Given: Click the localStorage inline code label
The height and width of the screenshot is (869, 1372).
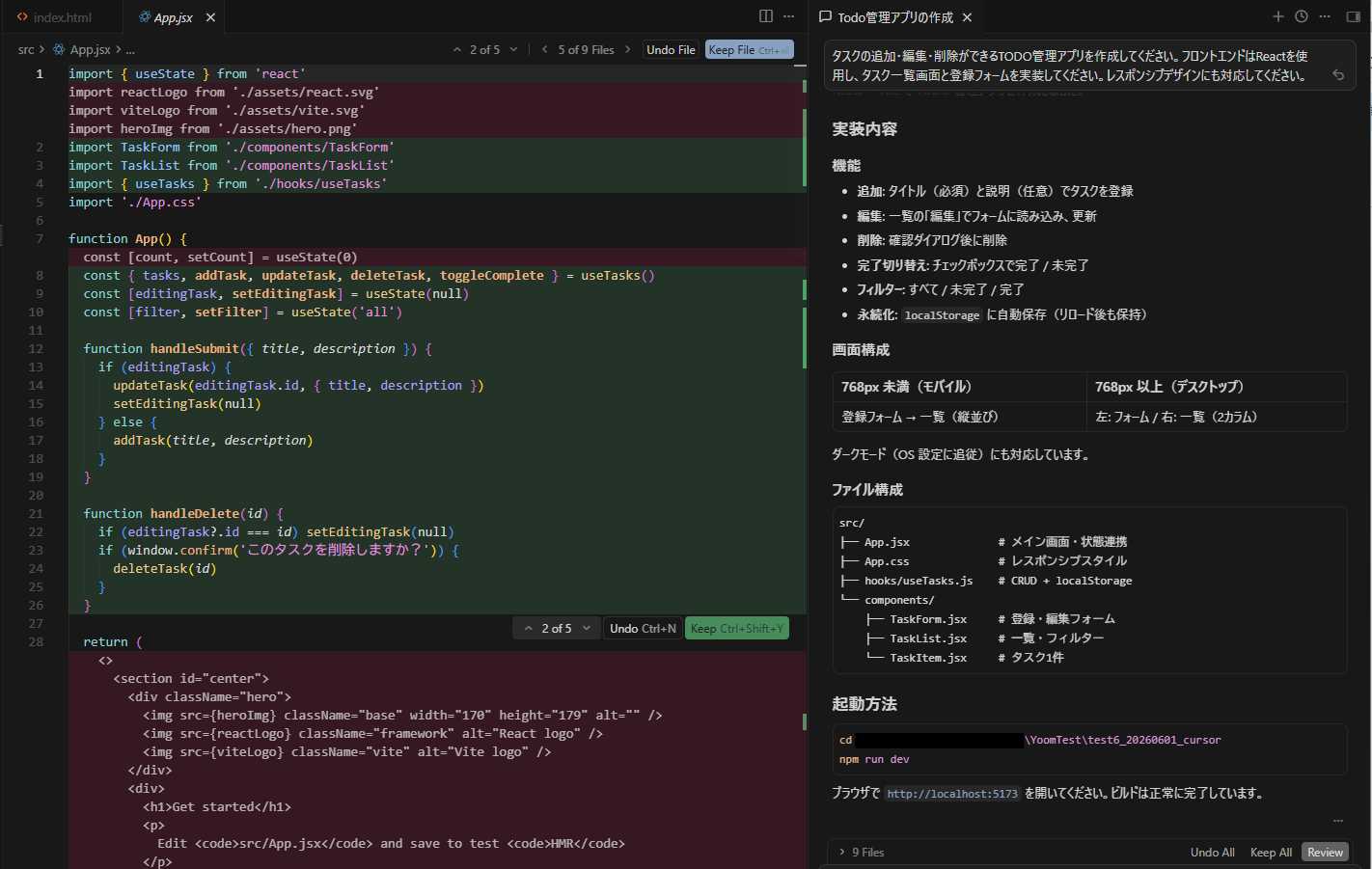Looking at the screenshot, I should (x=942, y=315).
